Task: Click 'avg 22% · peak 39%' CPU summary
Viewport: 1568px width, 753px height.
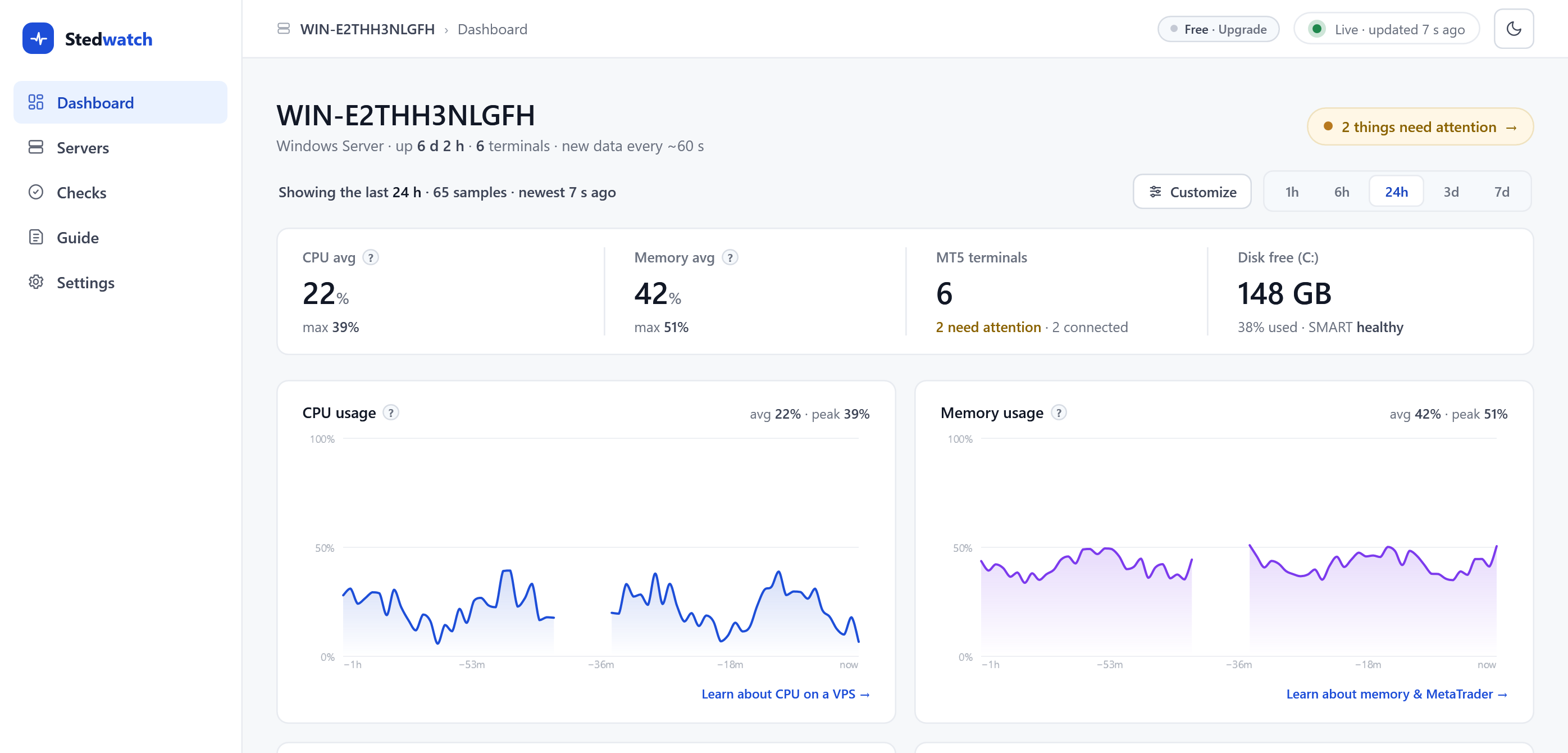Action: [x=809, y=414]
